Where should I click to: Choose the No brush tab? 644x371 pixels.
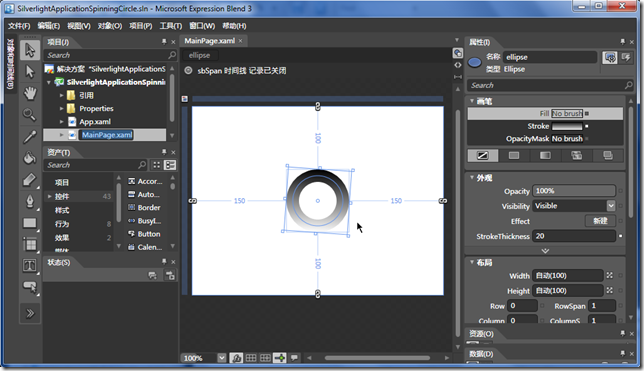[x=483, y=155]
